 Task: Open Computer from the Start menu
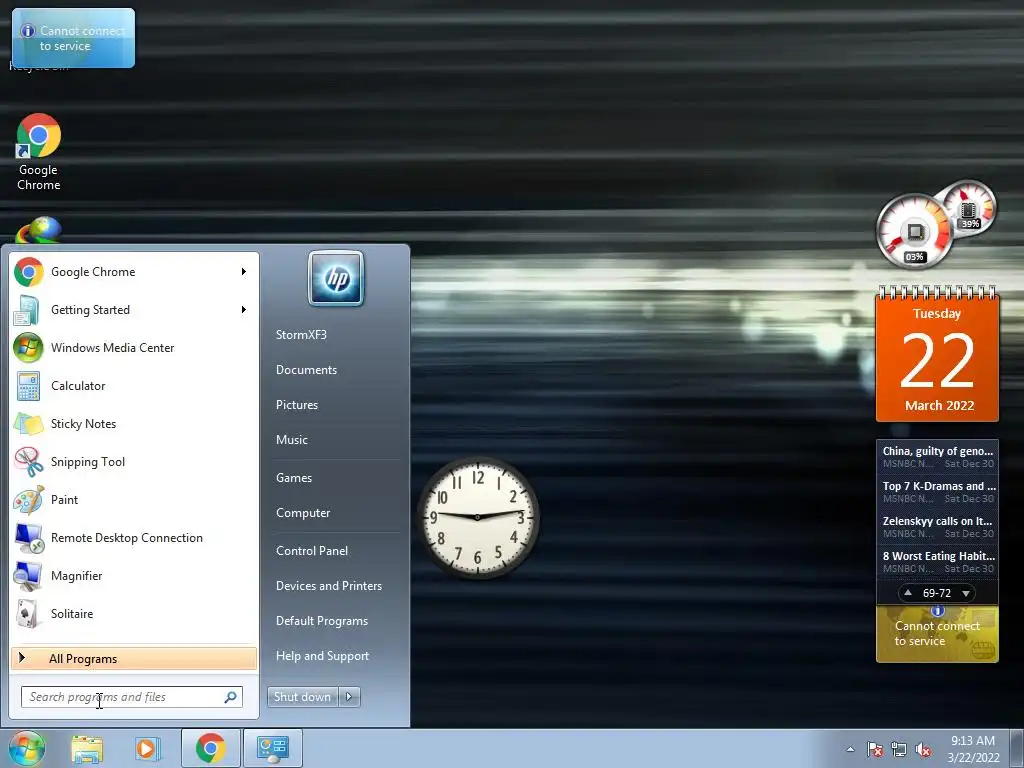click(303, 513)
